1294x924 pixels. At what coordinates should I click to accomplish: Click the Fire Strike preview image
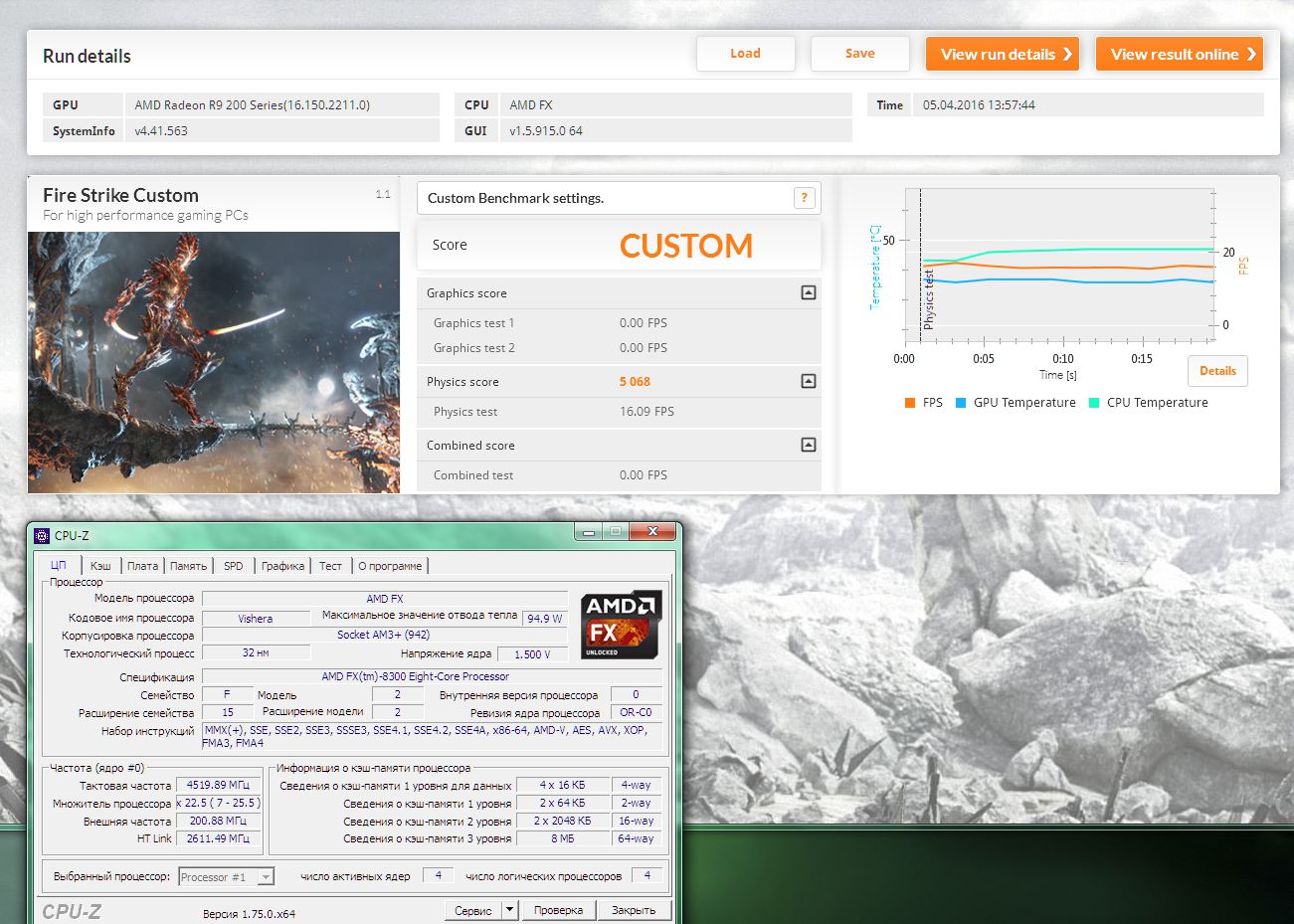[214, 362]
